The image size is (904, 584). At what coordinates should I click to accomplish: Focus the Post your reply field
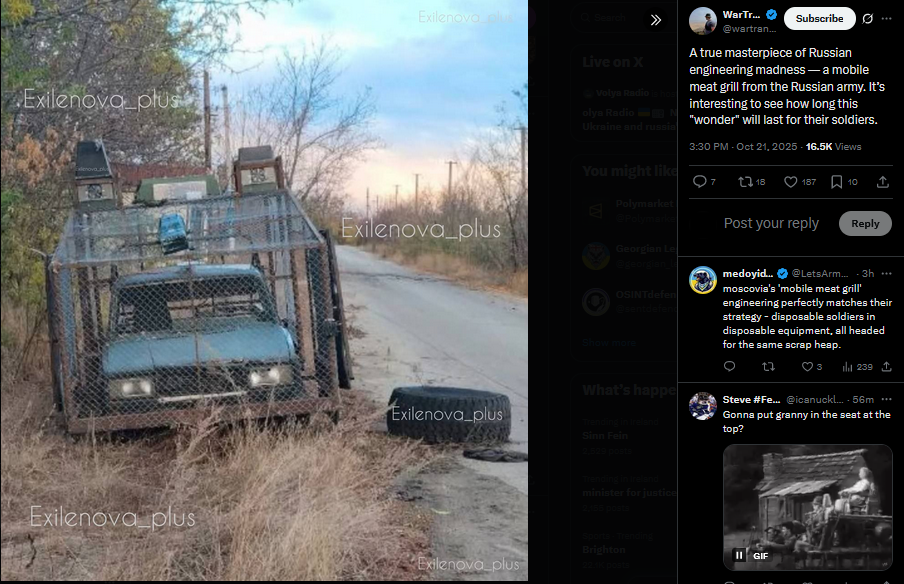(x=771, y=223)
